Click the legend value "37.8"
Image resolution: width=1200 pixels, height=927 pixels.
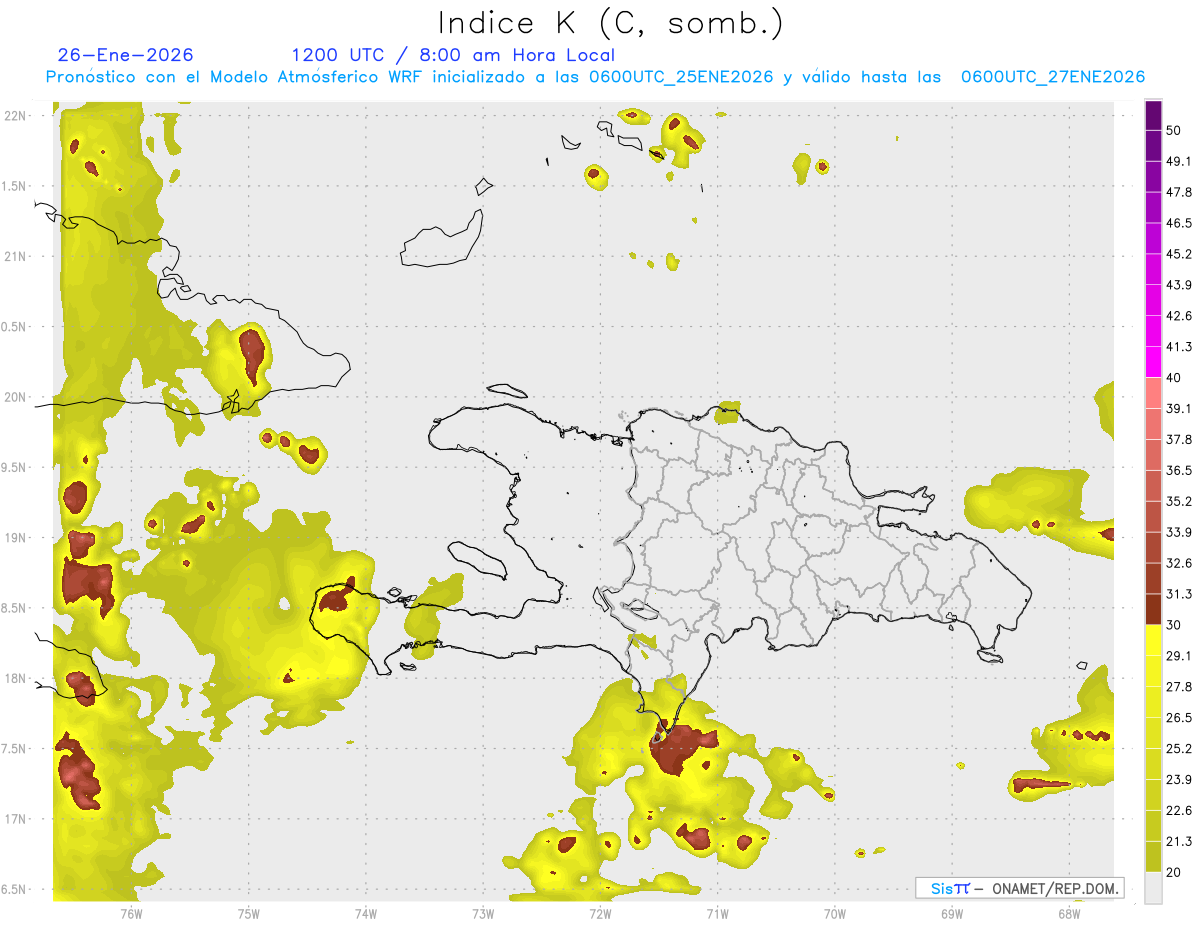point(1179,440)
